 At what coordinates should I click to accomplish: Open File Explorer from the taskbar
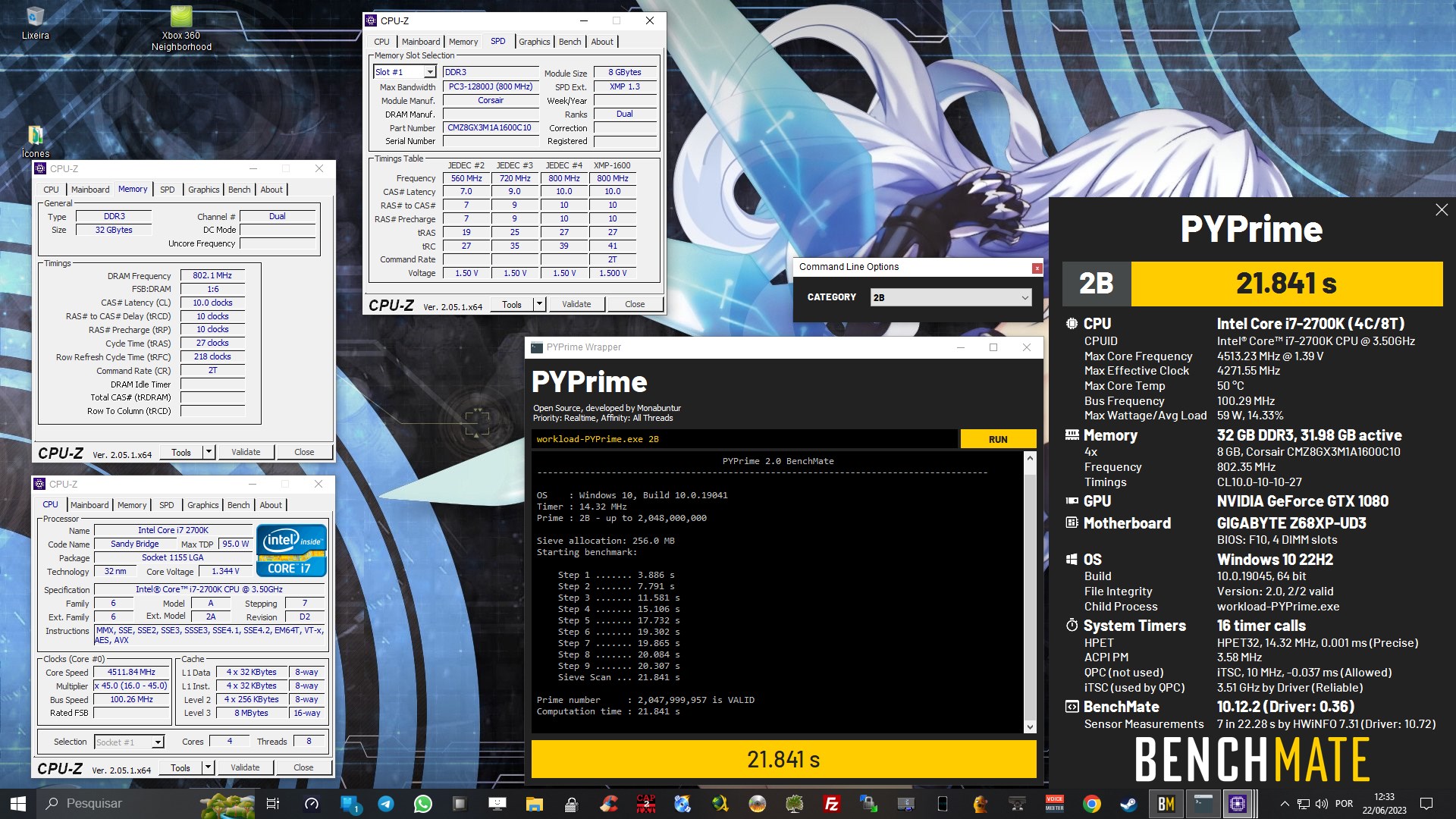pyautogui.click(x=535, y=803)
